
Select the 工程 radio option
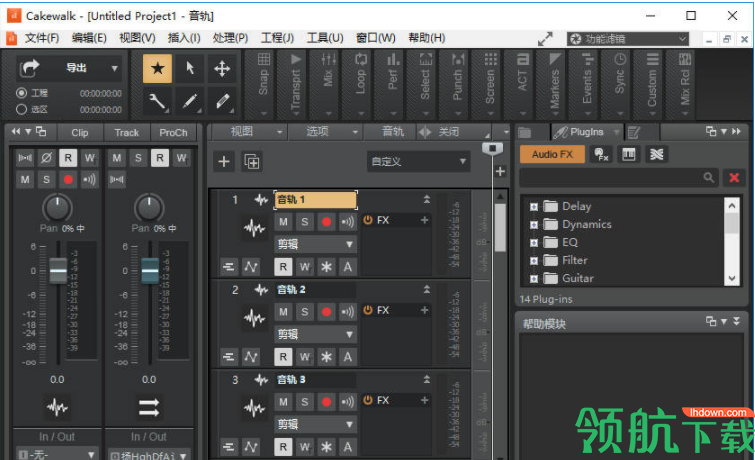21,93
